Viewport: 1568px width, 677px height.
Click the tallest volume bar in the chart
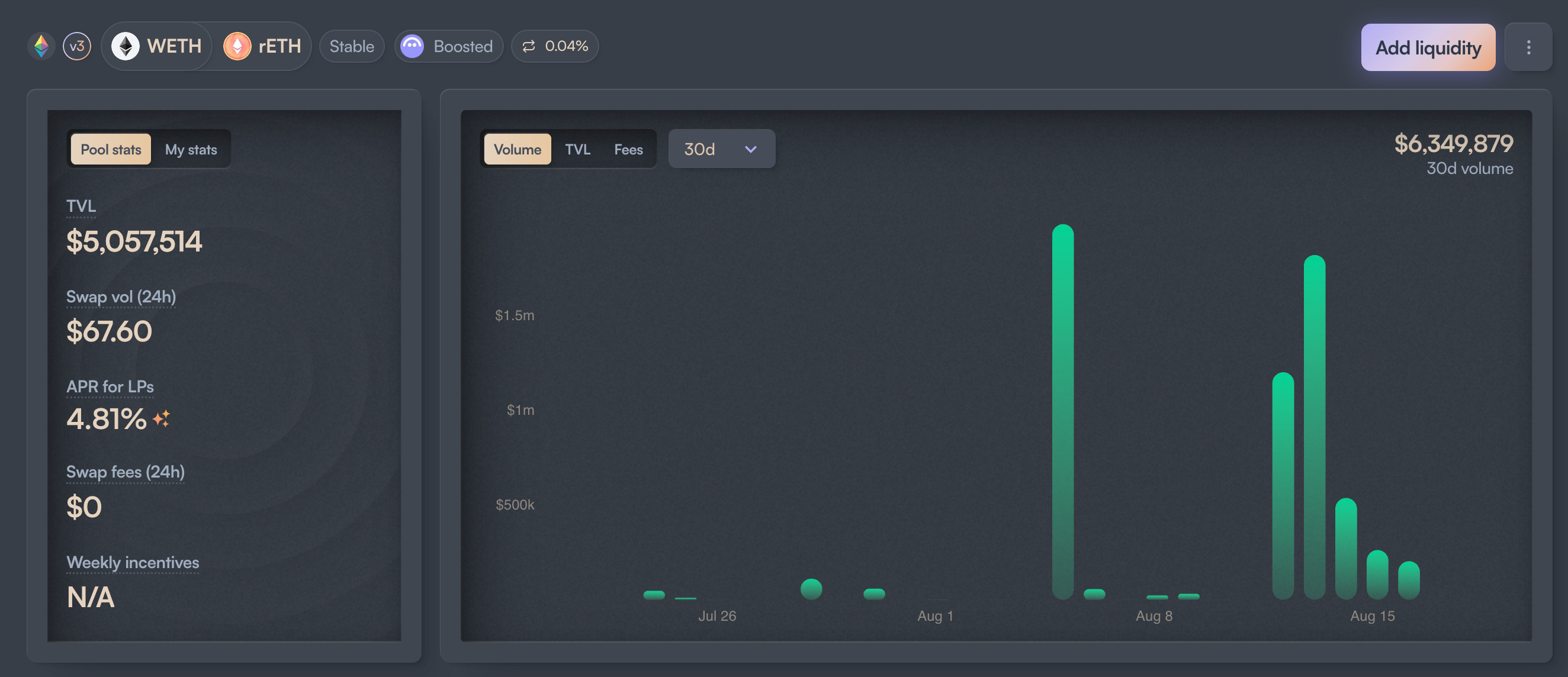(1063, 412)
